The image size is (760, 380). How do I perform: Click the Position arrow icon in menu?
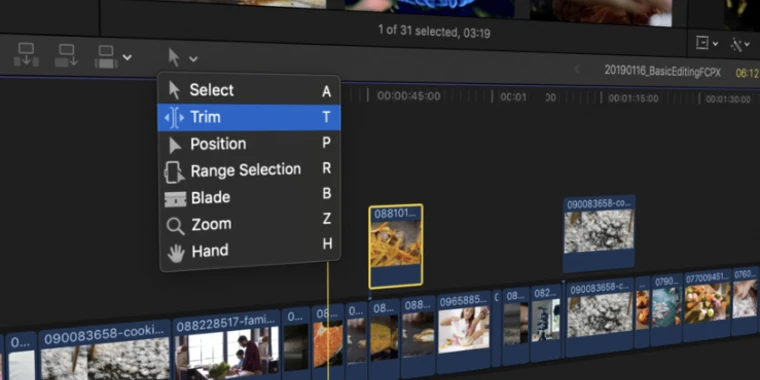(x=174, y=145)
